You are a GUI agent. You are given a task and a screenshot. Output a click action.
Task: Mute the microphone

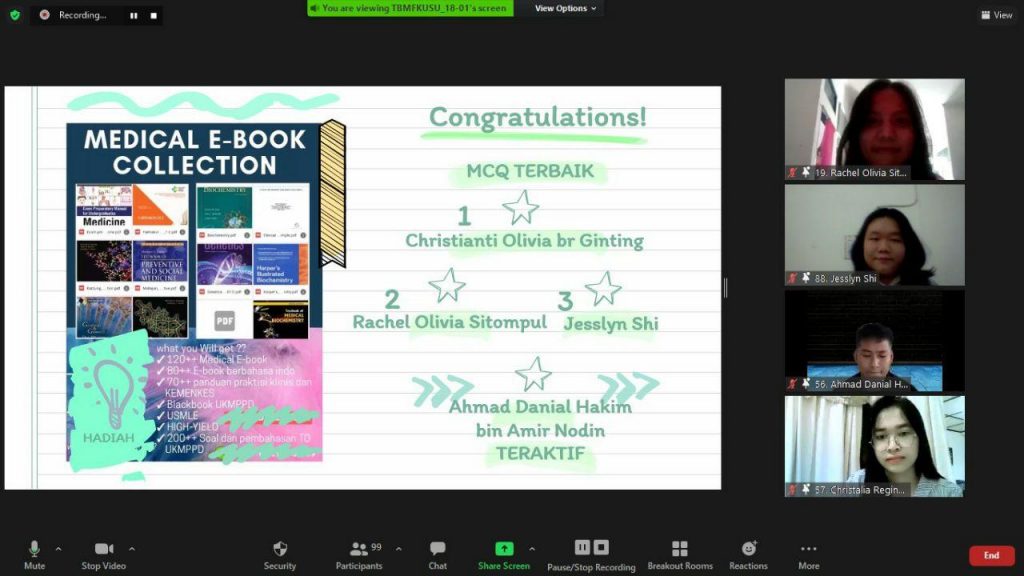(x=34, y=554)
